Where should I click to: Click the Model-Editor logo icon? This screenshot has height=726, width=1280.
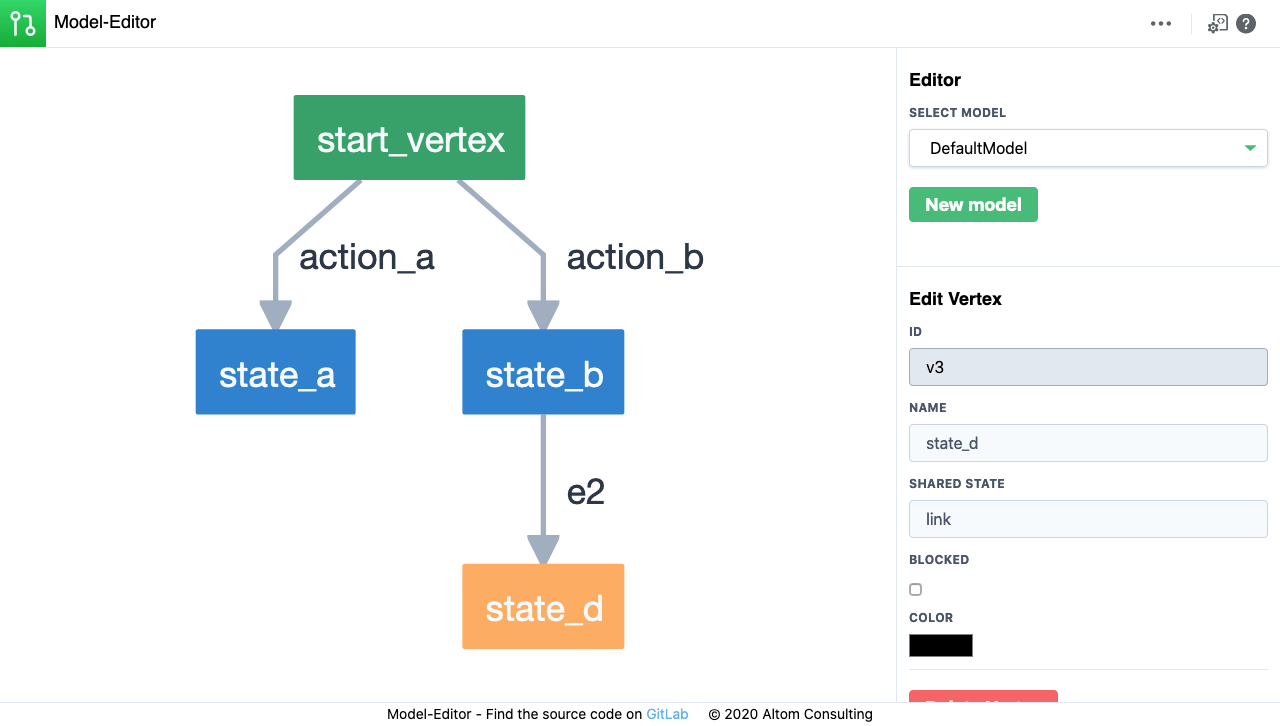point(22,22)
